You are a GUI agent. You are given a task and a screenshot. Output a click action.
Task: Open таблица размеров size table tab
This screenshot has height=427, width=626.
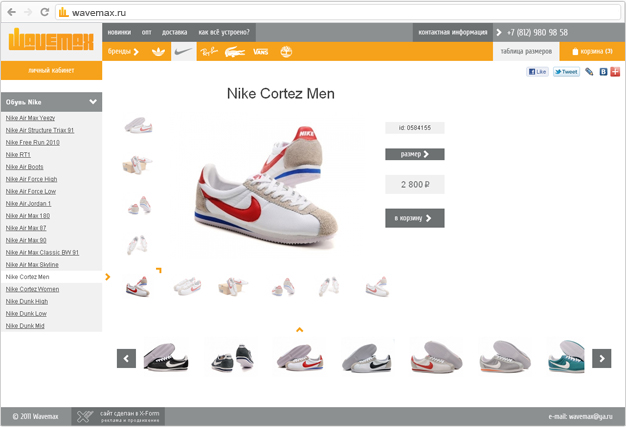click(x=526, y=51)
